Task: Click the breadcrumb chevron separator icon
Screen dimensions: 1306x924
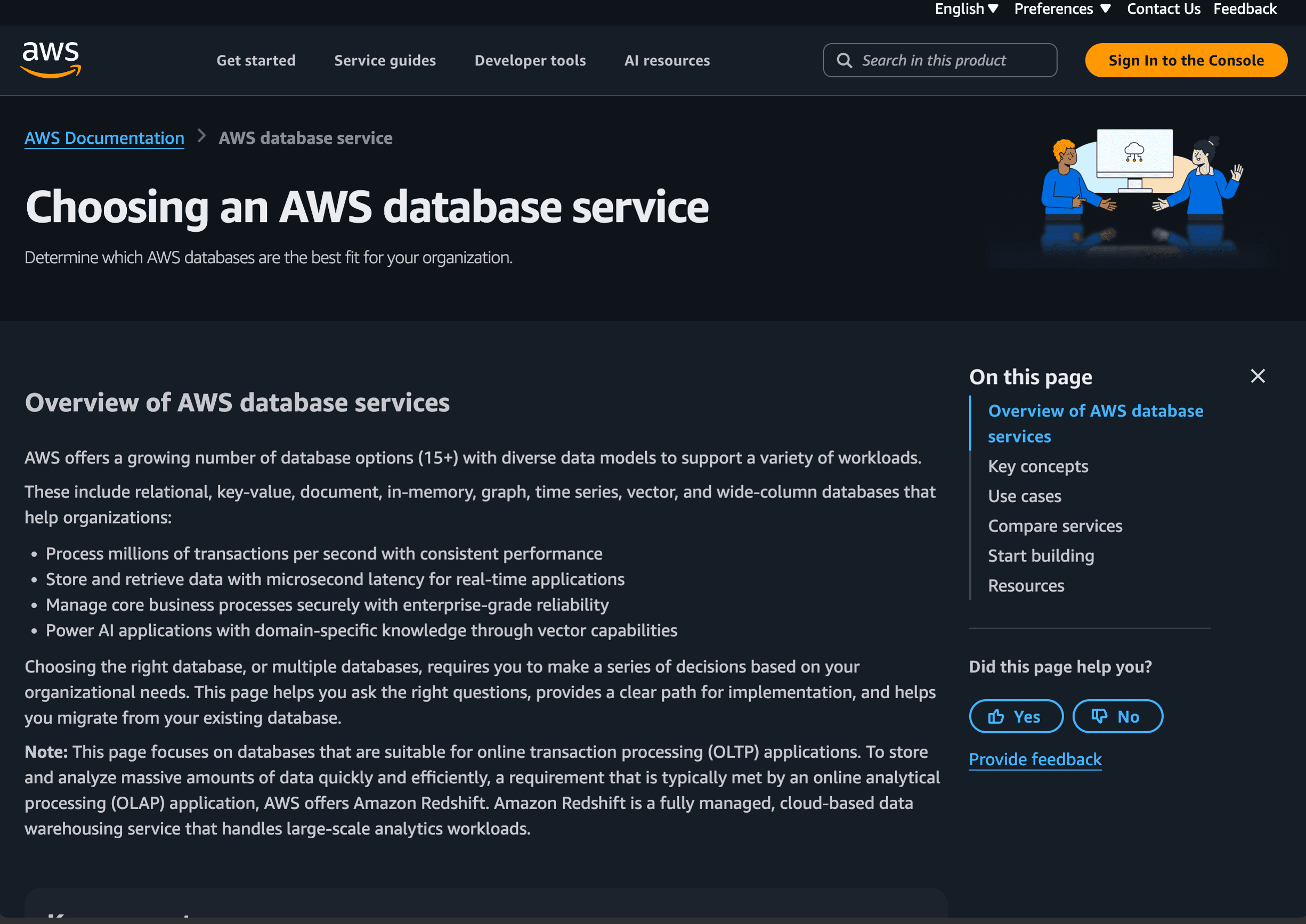Action: [x=201, y=136]
